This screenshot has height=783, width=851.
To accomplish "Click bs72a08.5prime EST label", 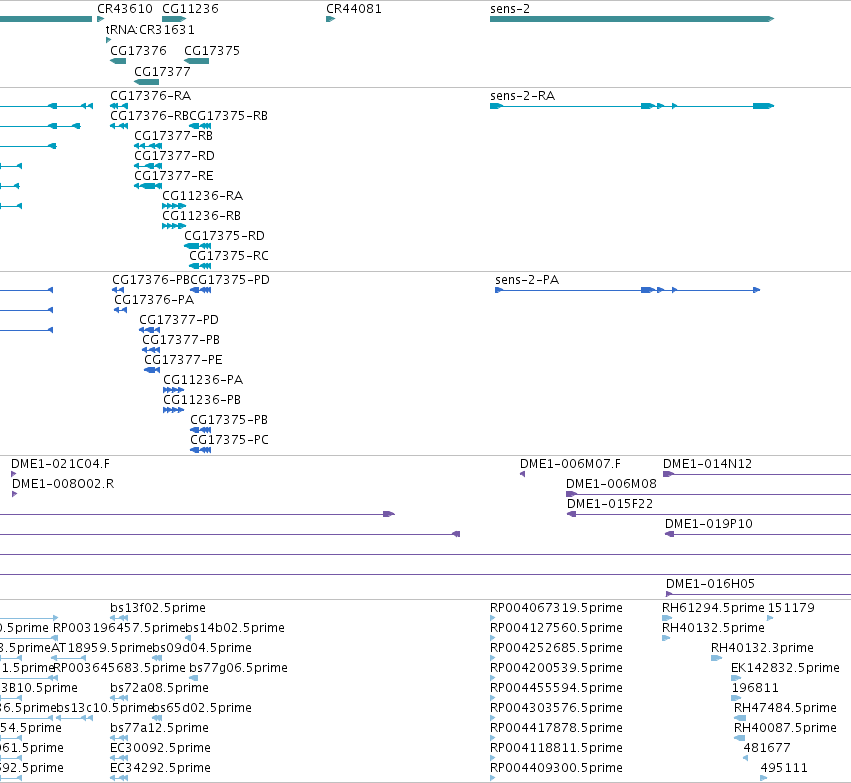I will click(160, 688).
